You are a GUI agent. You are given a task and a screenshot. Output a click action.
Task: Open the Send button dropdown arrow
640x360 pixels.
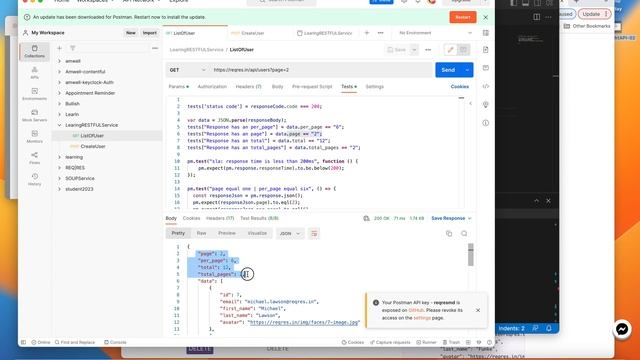(467, 70)
